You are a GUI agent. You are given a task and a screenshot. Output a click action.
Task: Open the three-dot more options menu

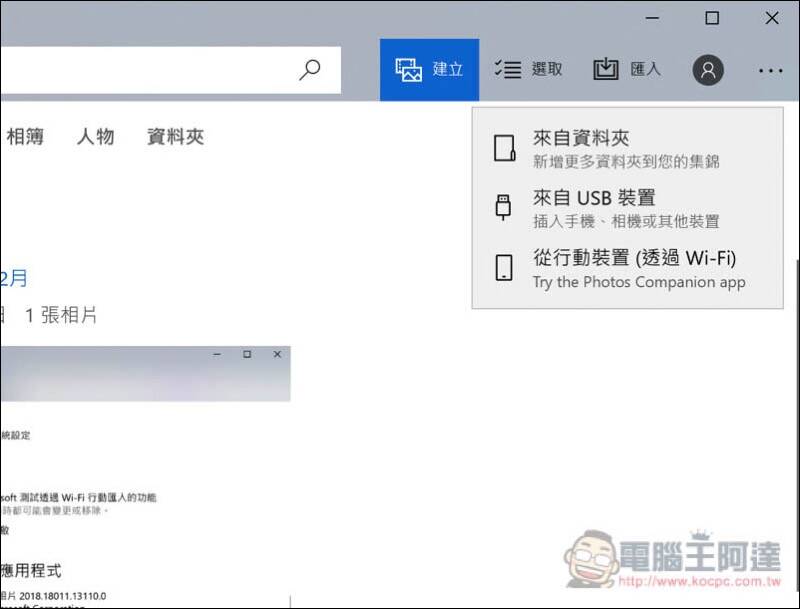(x=770, y=71)
